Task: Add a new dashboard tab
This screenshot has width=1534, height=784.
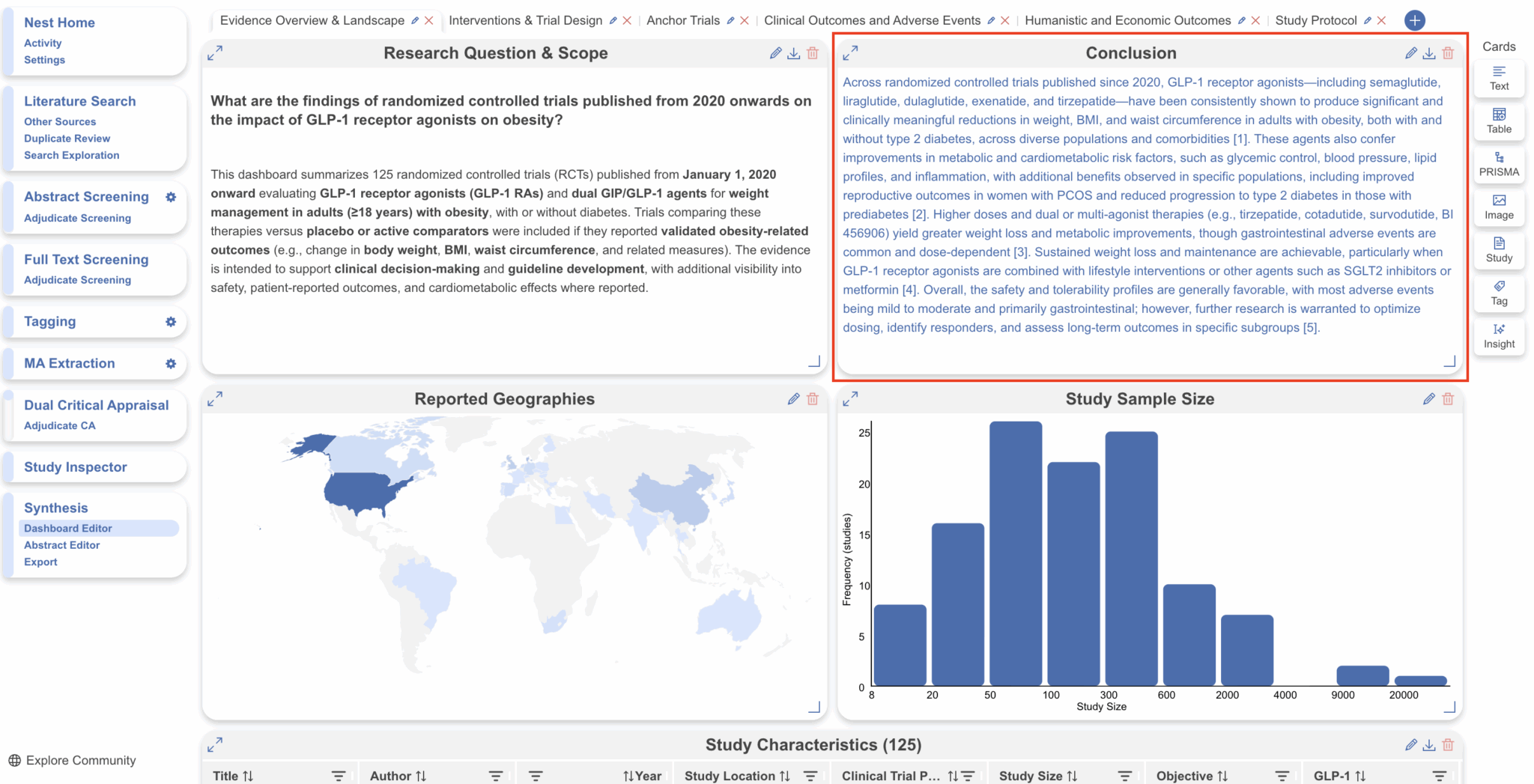Action: tap(1415, 21)
